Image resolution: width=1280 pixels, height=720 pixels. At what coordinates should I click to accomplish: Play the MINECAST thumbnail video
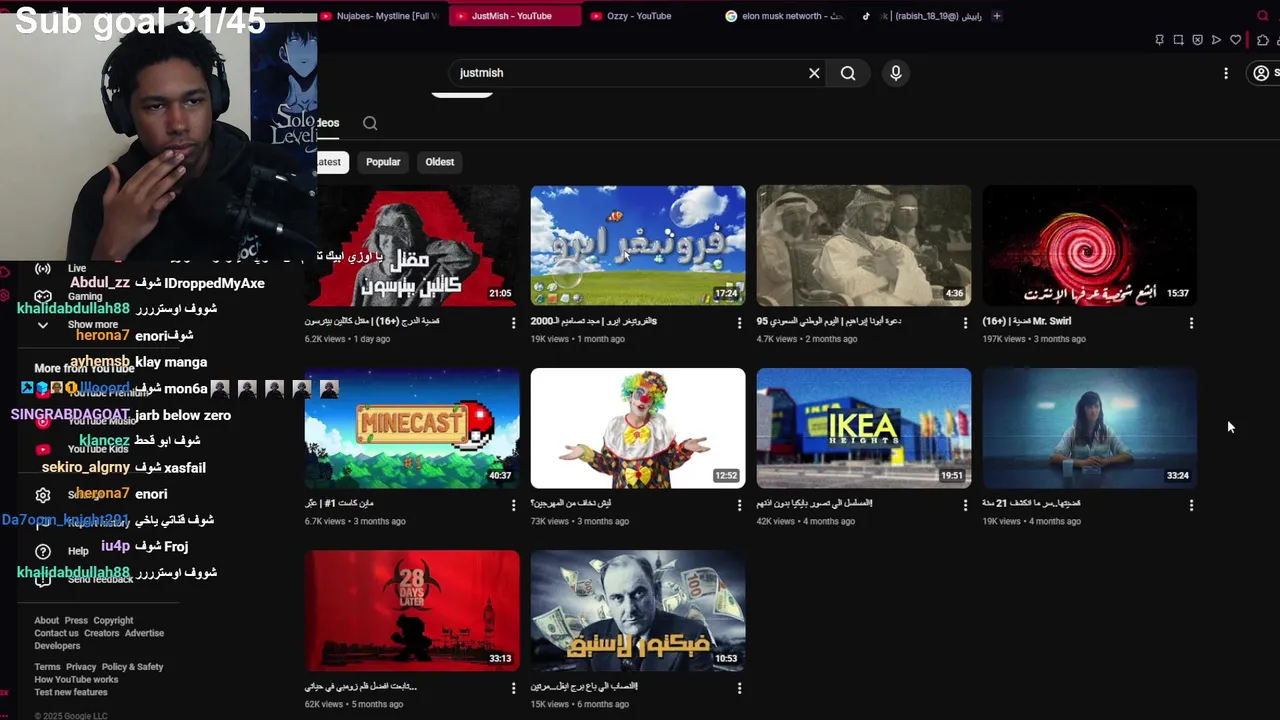[x=412, y=428]
